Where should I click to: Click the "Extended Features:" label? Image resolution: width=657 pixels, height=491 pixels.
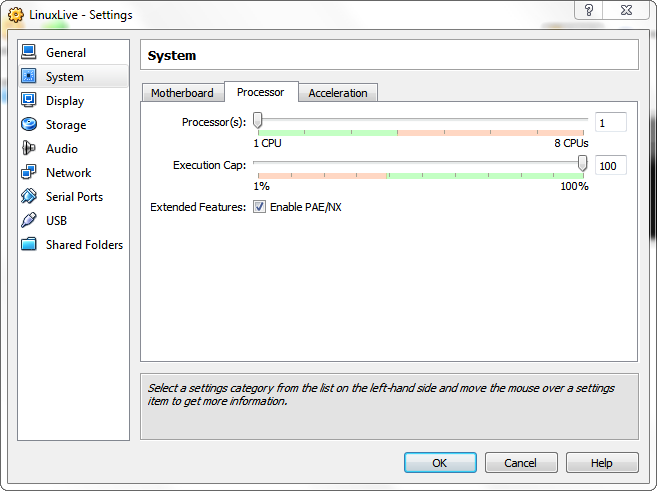pyautogui.click(x=198, y=207)
